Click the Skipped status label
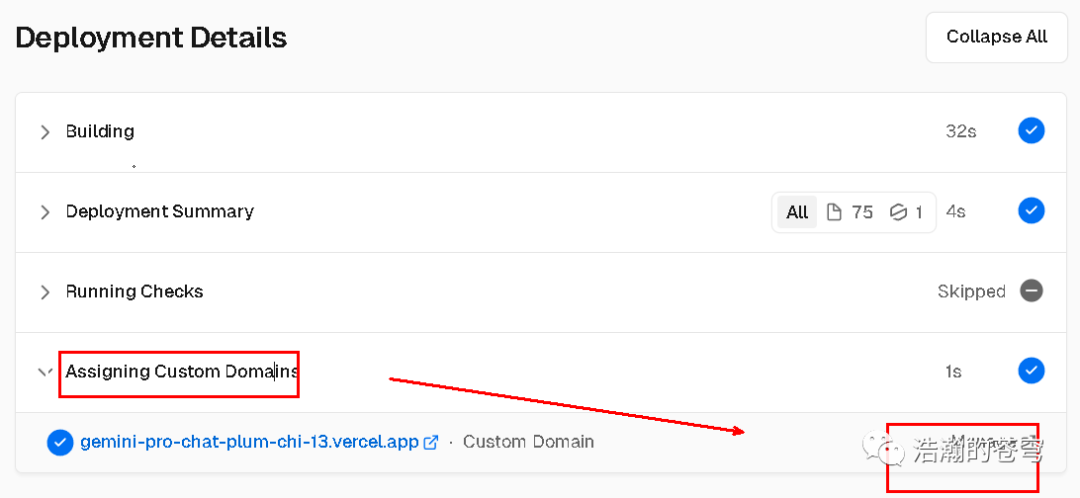 971,291
